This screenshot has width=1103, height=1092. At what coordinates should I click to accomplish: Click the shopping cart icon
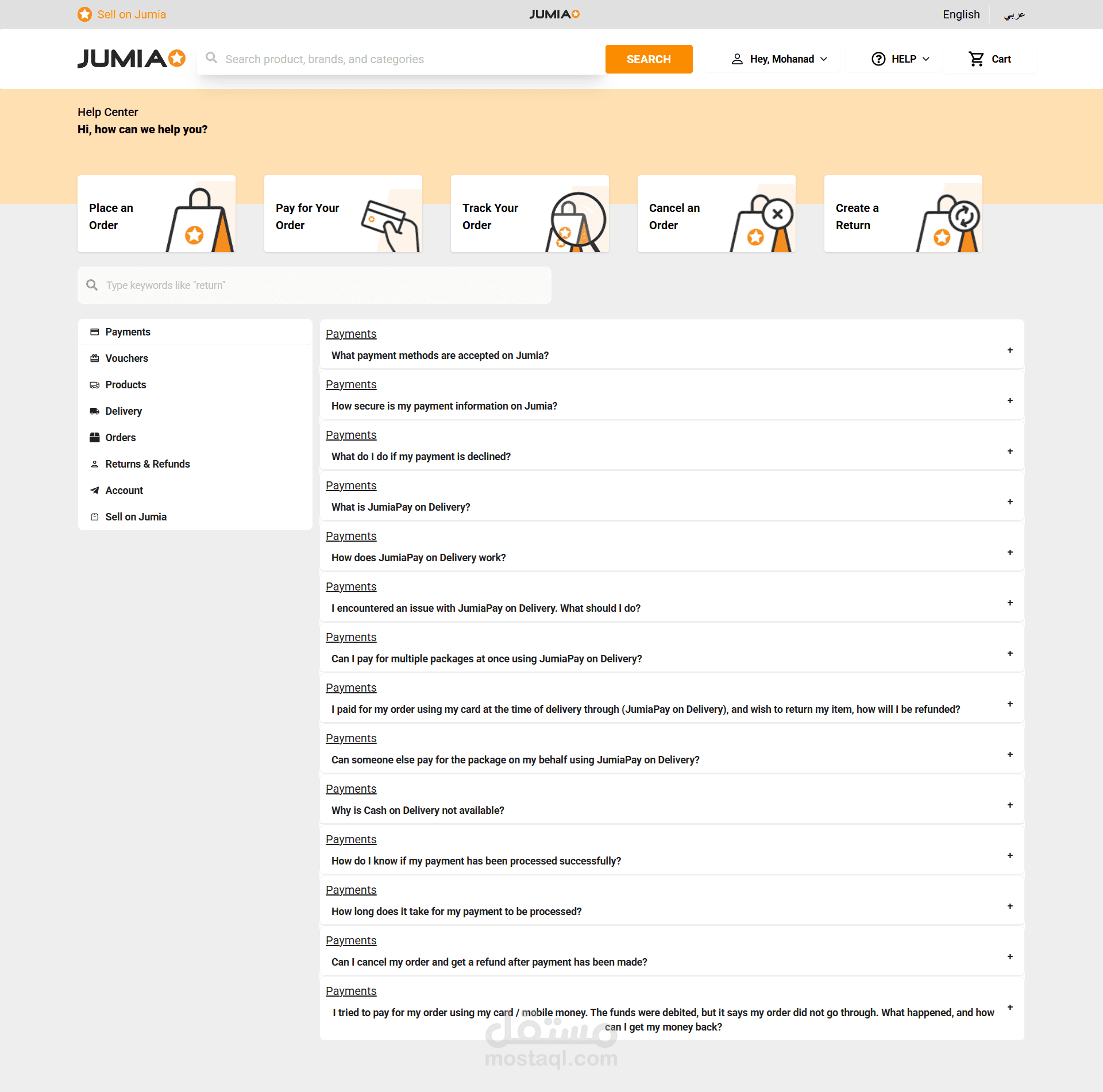click(976, 59)
